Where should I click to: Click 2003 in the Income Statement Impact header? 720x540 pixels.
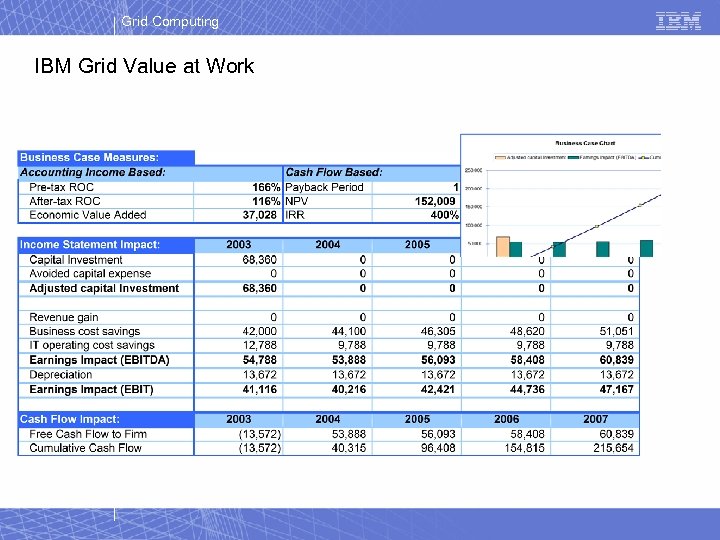pos(239,245)
